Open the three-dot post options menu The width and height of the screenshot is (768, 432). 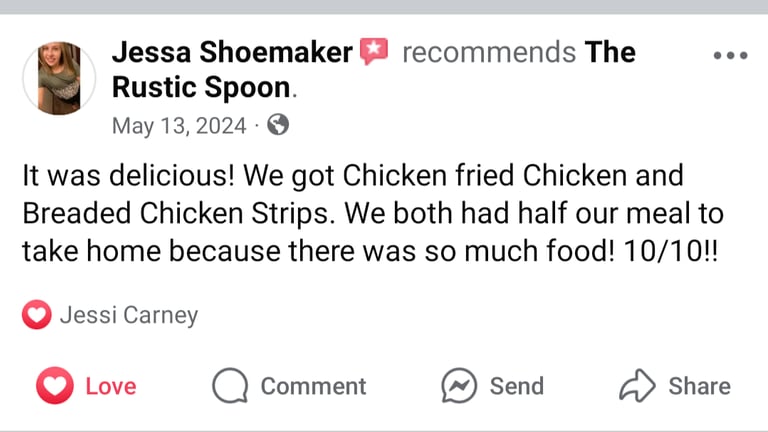[x=730, y=55]
